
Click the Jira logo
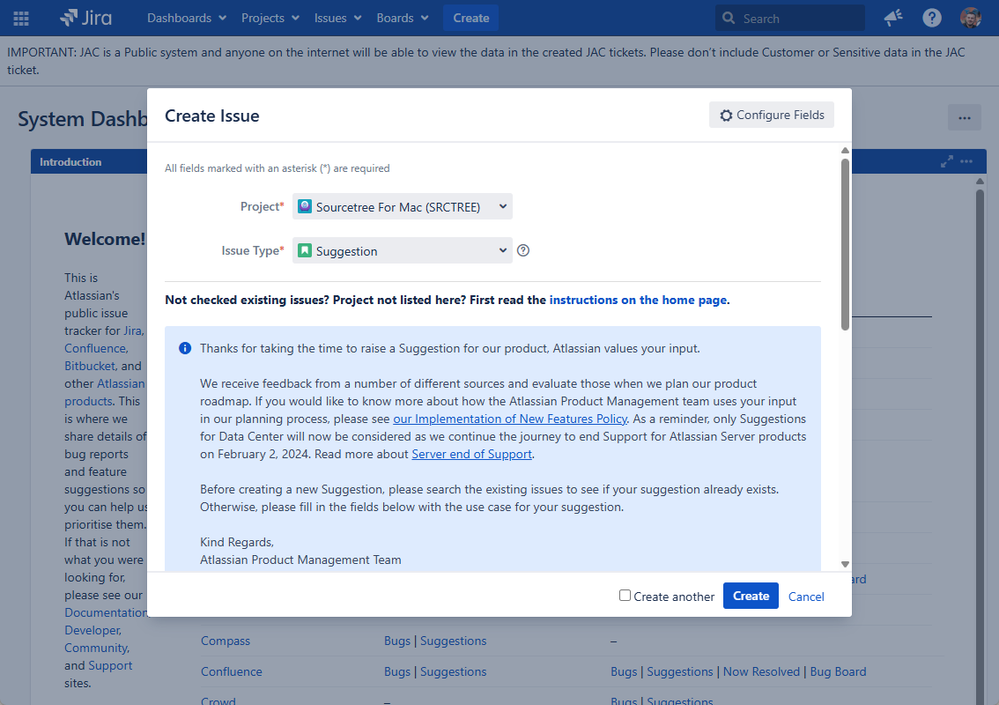pos(85,18)
